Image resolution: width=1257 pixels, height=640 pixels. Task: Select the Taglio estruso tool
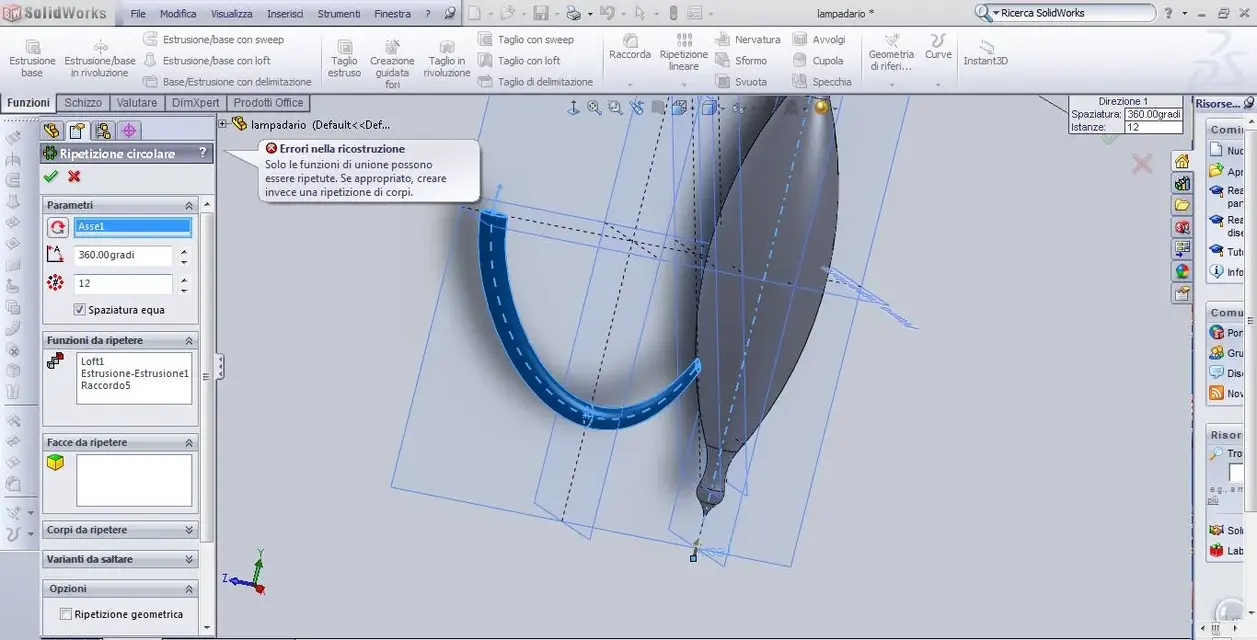pyautogui.click(x=344, y=48)
